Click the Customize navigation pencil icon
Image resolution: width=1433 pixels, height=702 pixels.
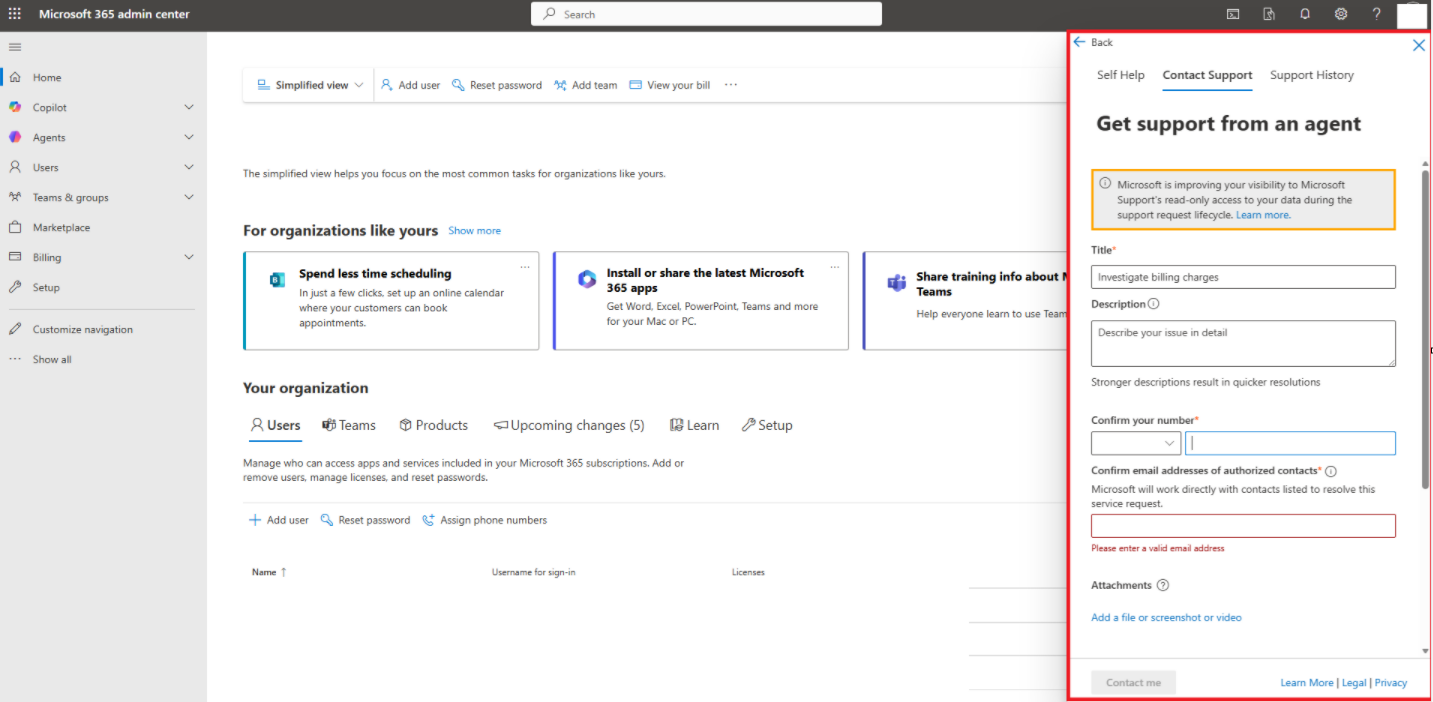click(15, 329)
